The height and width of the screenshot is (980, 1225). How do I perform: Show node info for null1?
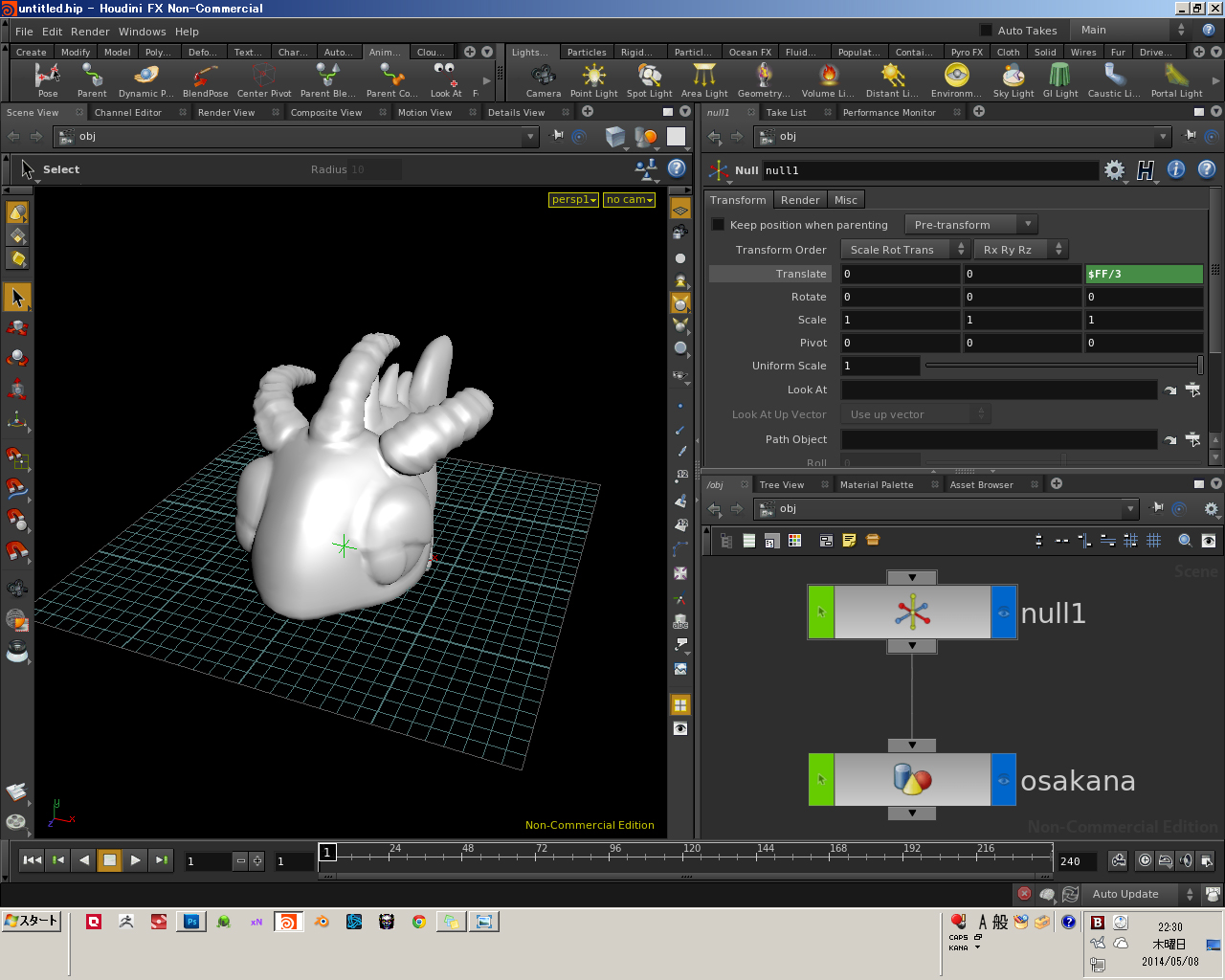tap(1176, 169)
